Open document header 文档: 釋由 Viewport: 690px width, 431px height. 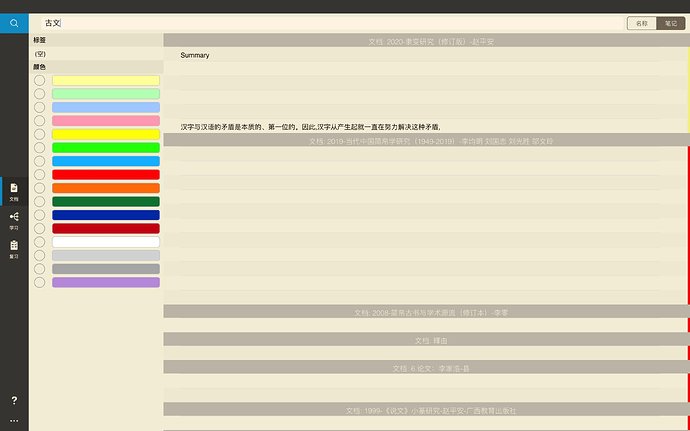(x=426, y=339)
